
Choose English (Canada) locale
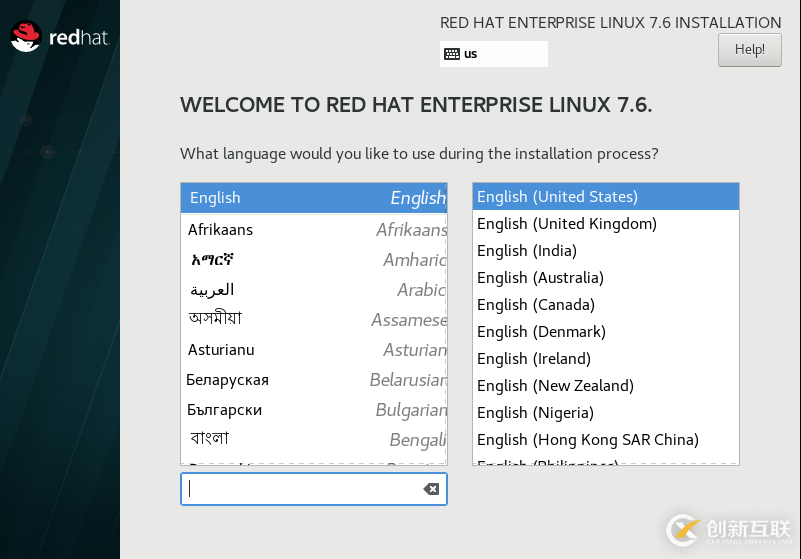(x=605, y=305)
